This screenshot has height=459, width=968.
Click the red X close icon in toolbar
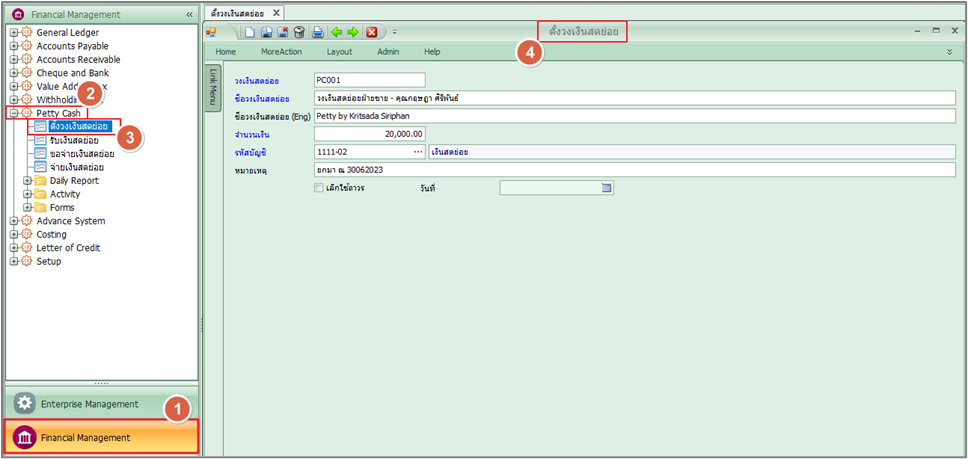tap(371, 32)
